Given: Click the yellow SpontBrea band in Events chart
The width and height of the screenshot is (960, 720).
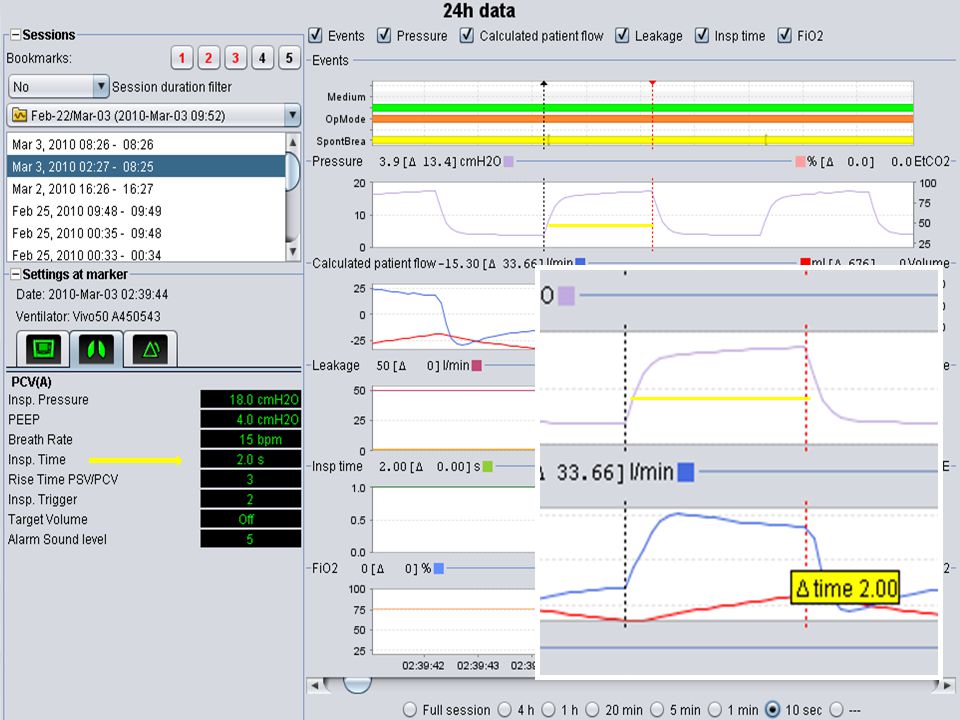Looking at the screenshot, I should (x=643, y=140).
